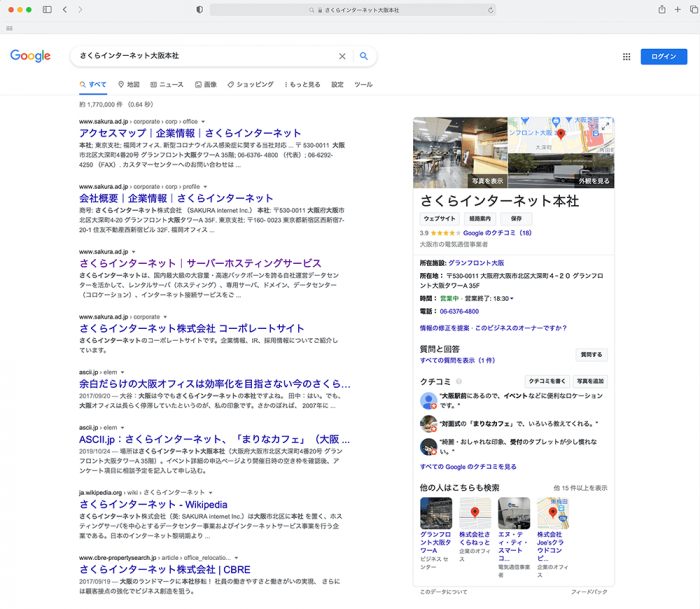The height and width of the screenshot is (609, 700).
Task: Click the クチコミを書く button
Action: (x=547, y=381)
